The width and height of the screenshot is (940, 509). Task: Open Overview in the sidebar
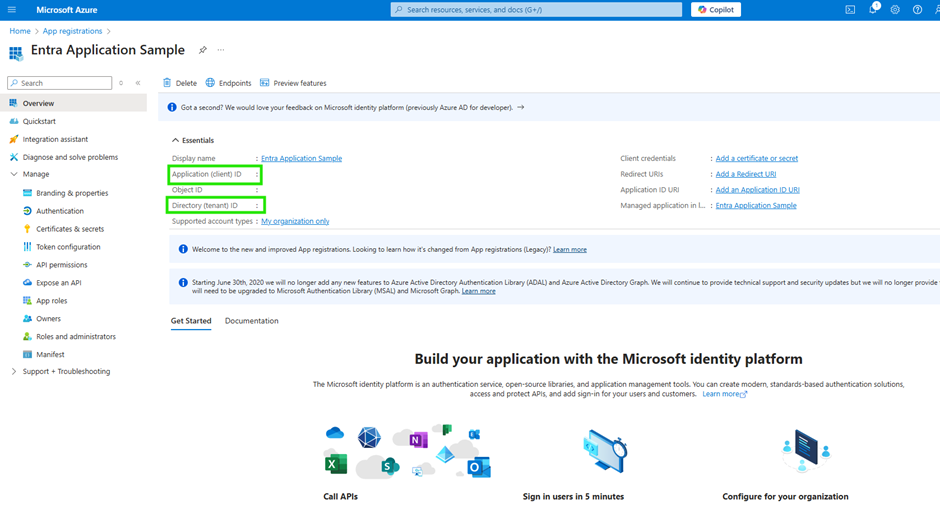click(x=73, y=103)
